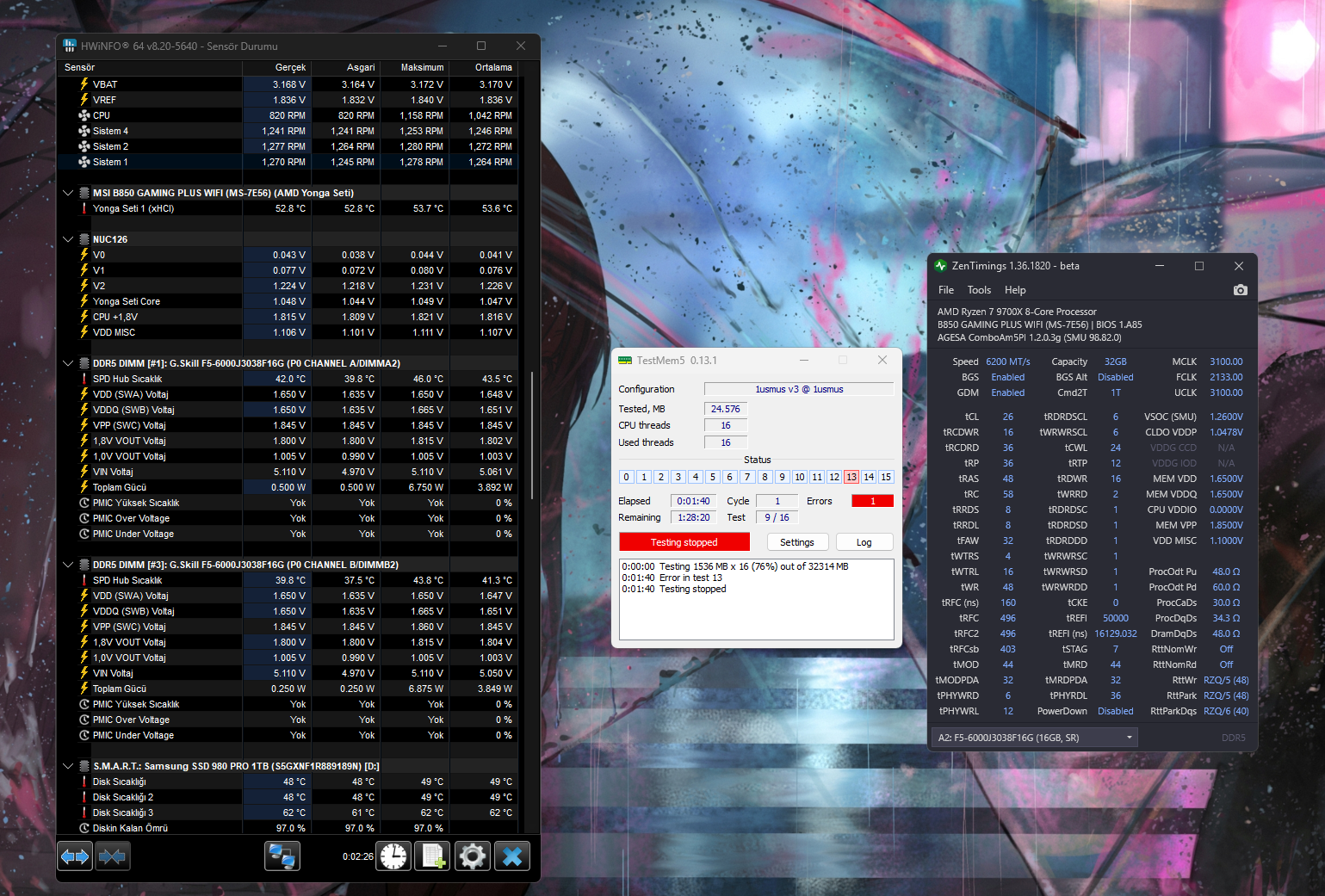Viewport: 1325px width, 896px height.
Task: Collapse the DDR5 DIMM [#1] sensor group
Action: pyautogui.click(x=68, y=363)
